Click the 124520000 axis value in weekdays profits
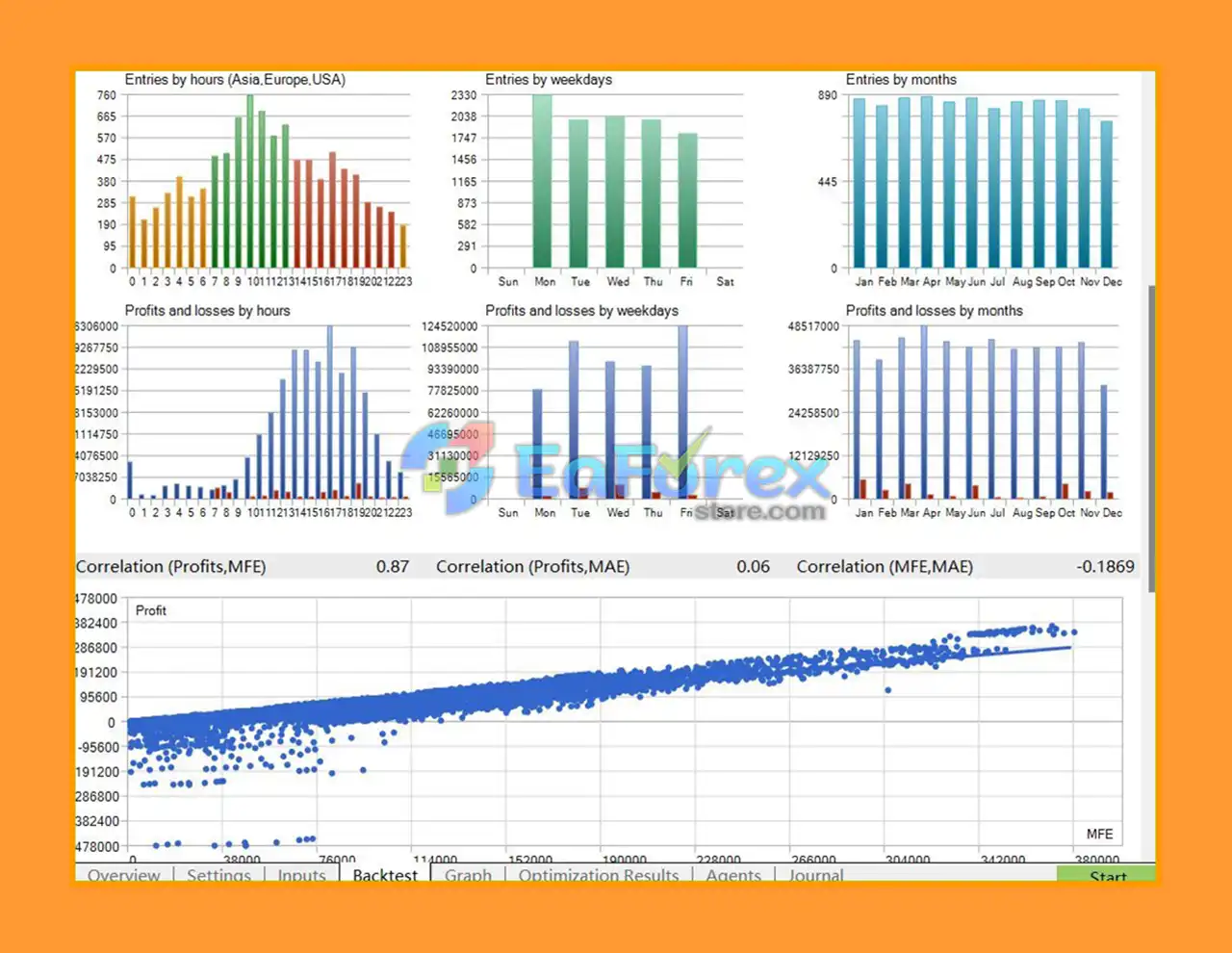Screen dimensions: 1232x953 449,326
